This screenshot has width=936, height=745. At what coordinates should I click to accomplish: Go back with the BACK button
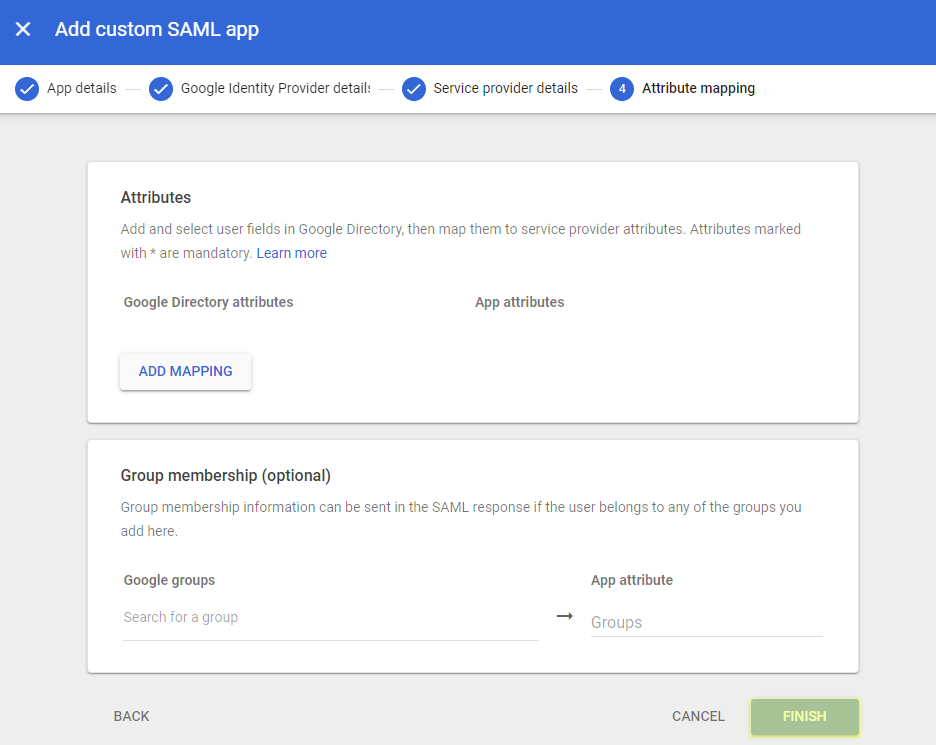tap(132, 716)
